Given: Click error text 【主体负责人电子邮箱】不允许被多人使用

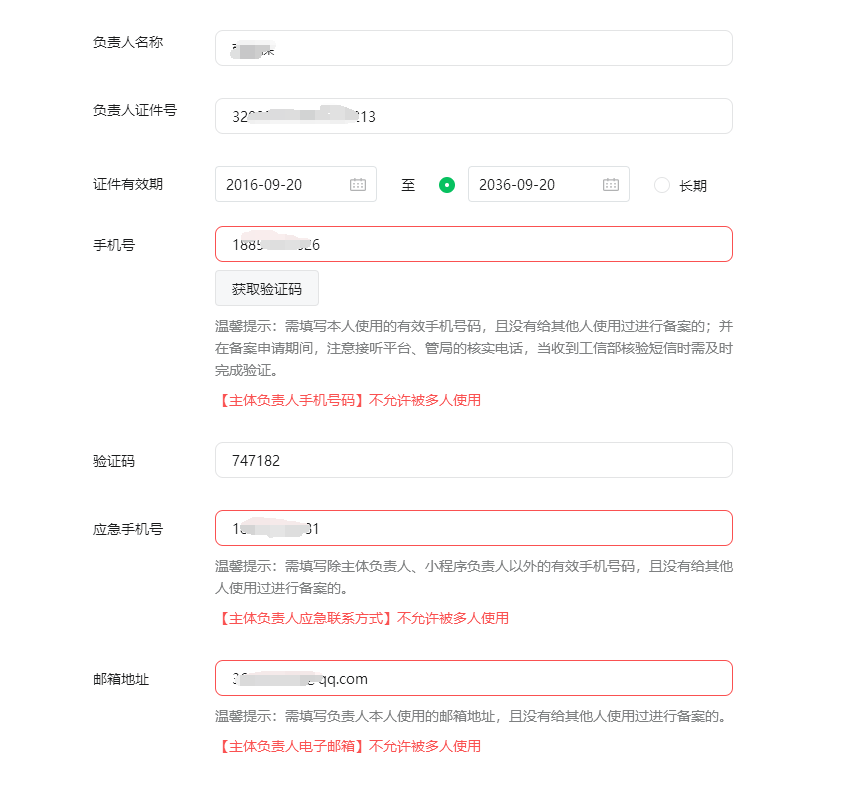Looking at the screenshot, I should pyautogui.click(x=348, y=746).
